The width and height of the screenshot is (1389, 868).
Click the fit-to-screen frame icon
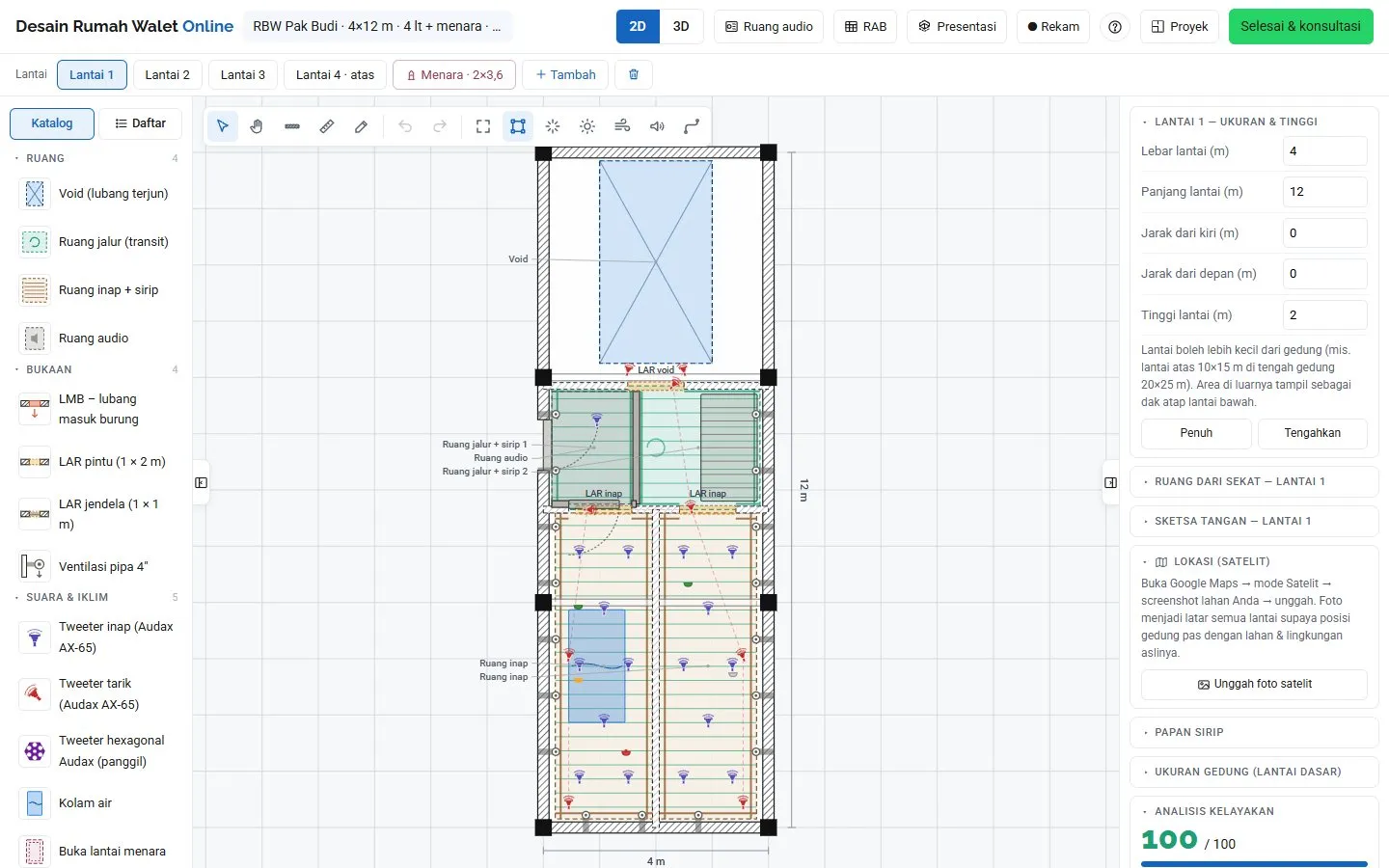pos(483,126)
